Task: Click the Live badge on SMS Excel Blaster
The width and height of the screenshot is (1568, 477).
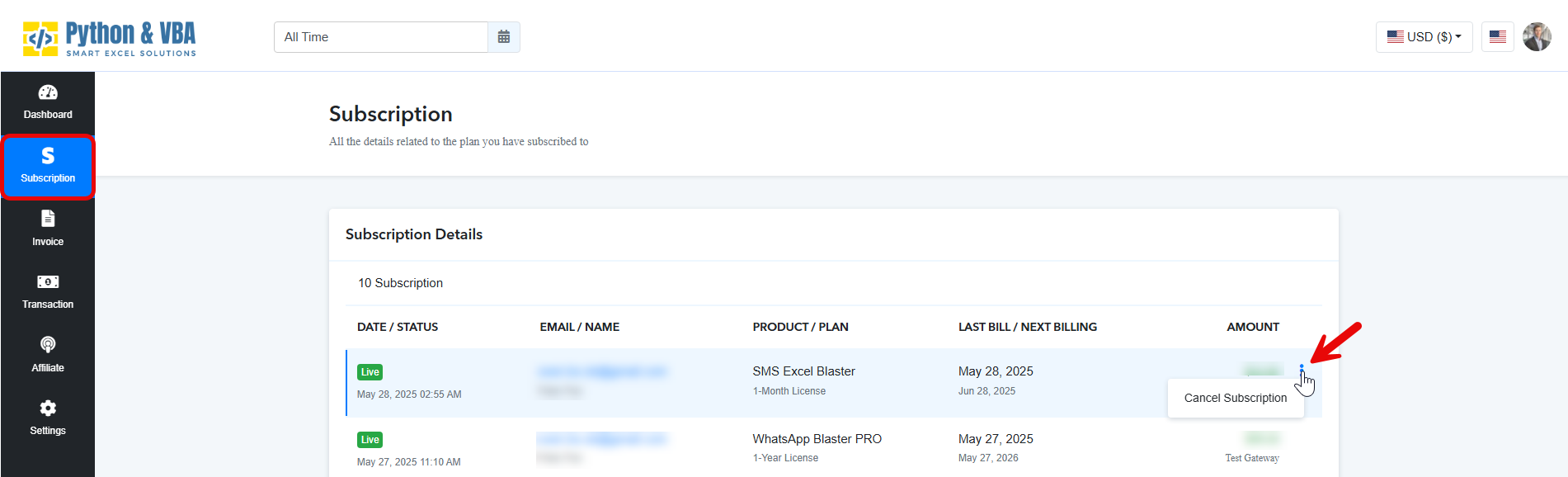Action: tap(370, 372)
